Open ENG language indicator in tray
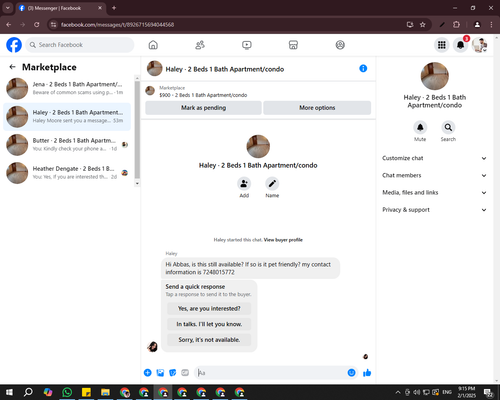This screenshot has width=500, height=400. click(x=447, y=392)
